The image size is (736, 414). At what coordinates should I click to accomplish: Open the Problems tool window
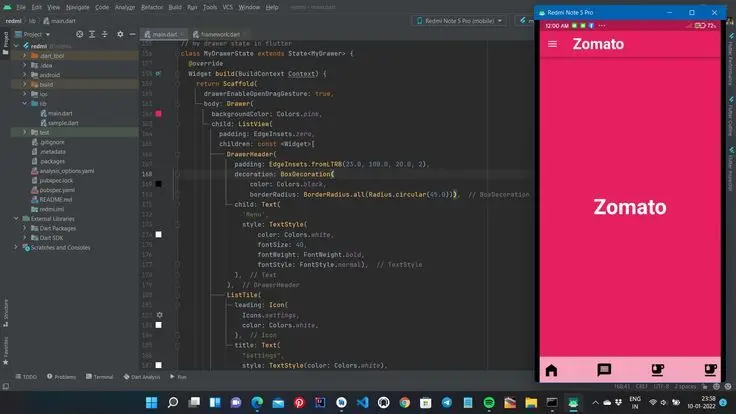pos(61,377)
